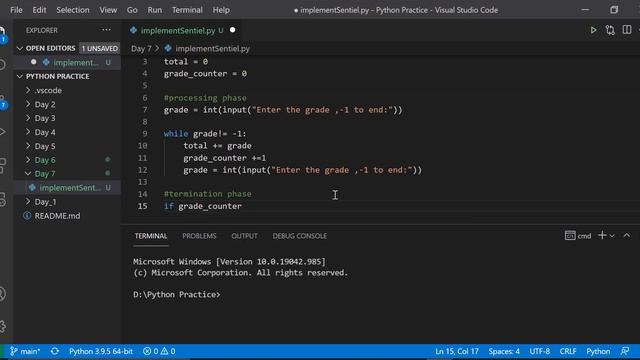Image resolution: width=640 pixels, height=360 pixels.
Task: Collapse the Day 7 folder
Action: 28,173
